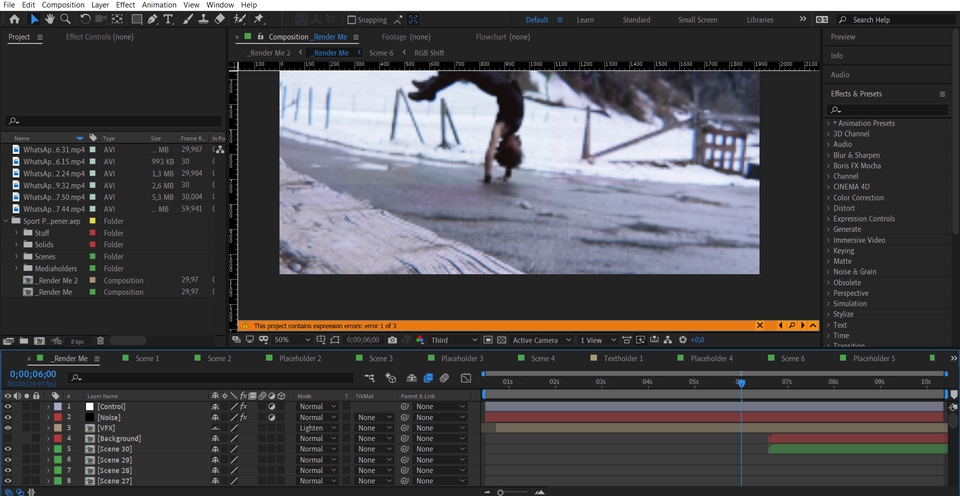Hide the [Control] layer using its eye
Image resolution: width=960 pixels, height=496 pixels.
point(9,407)
